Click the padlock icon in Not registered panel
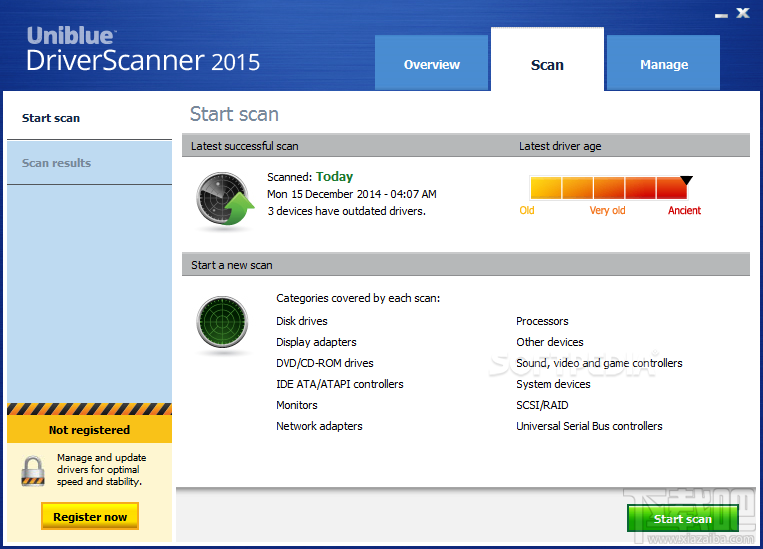Viewport: 763px width, 549px height. (33, 471)
